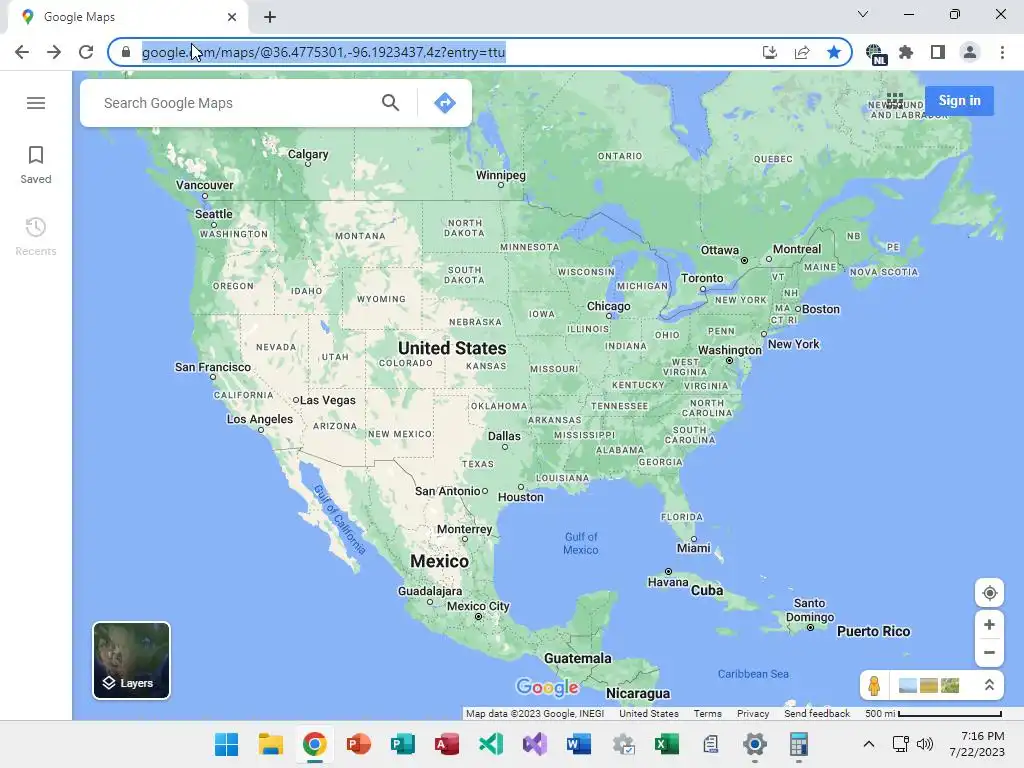Toggle bookmark star for this page
The image size is (1024, 768).
point(834,52)
